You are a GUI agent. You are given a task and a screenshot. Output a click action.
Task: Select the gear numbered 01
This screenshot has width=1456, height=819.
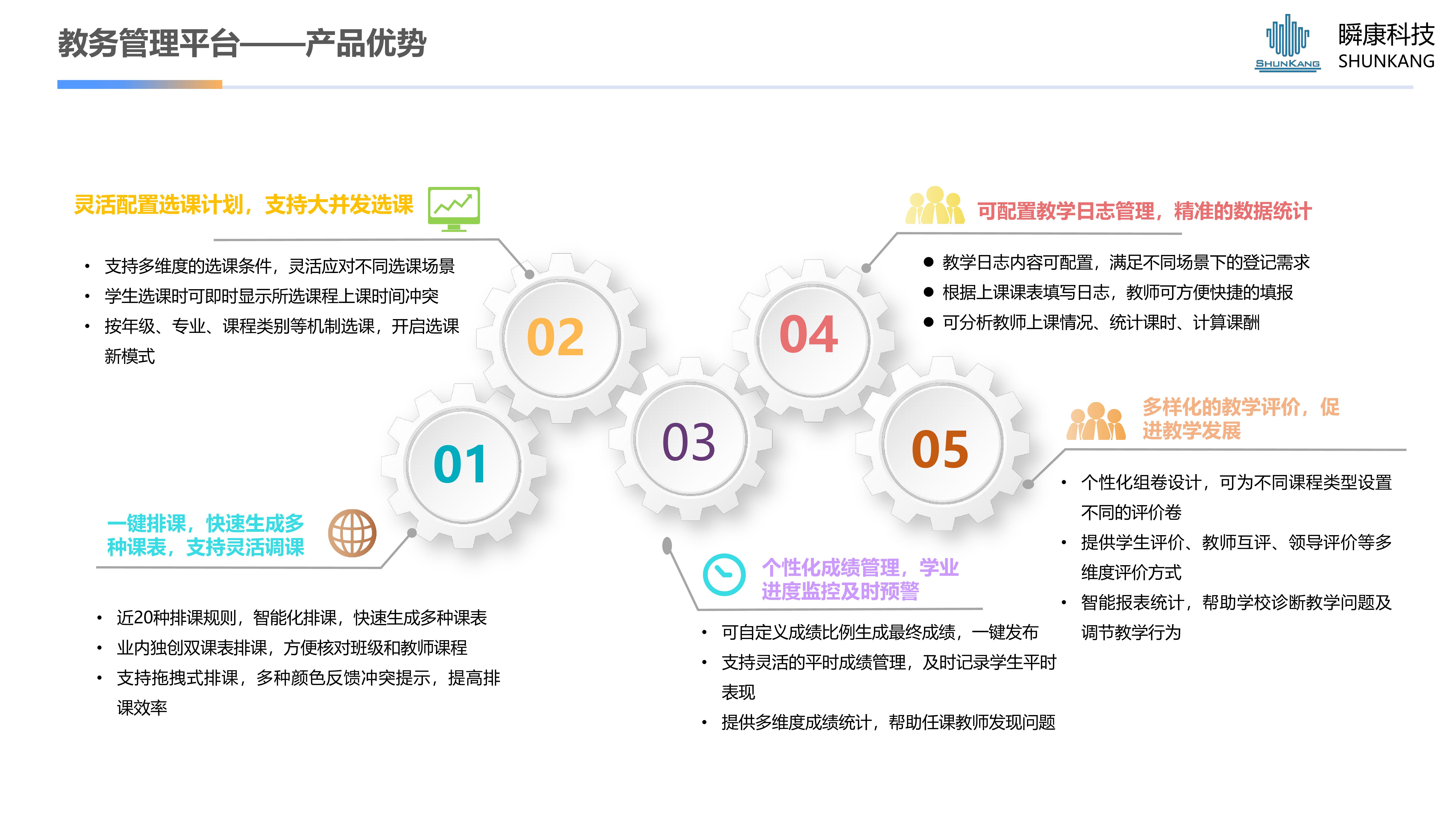click(463, 466)
